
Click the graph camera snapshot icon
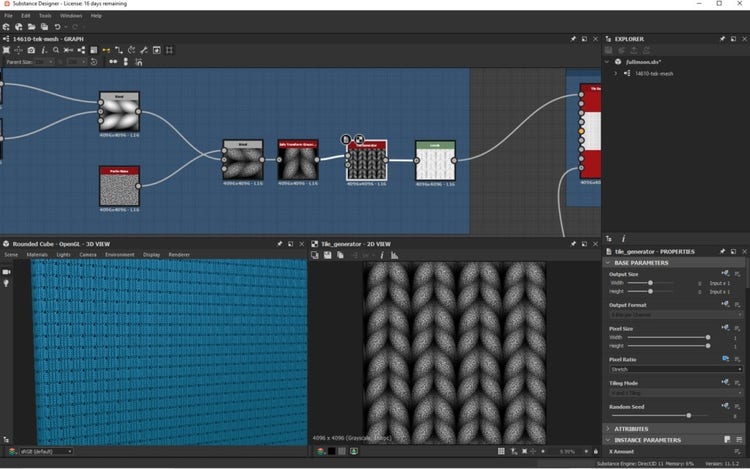[31, 50]
